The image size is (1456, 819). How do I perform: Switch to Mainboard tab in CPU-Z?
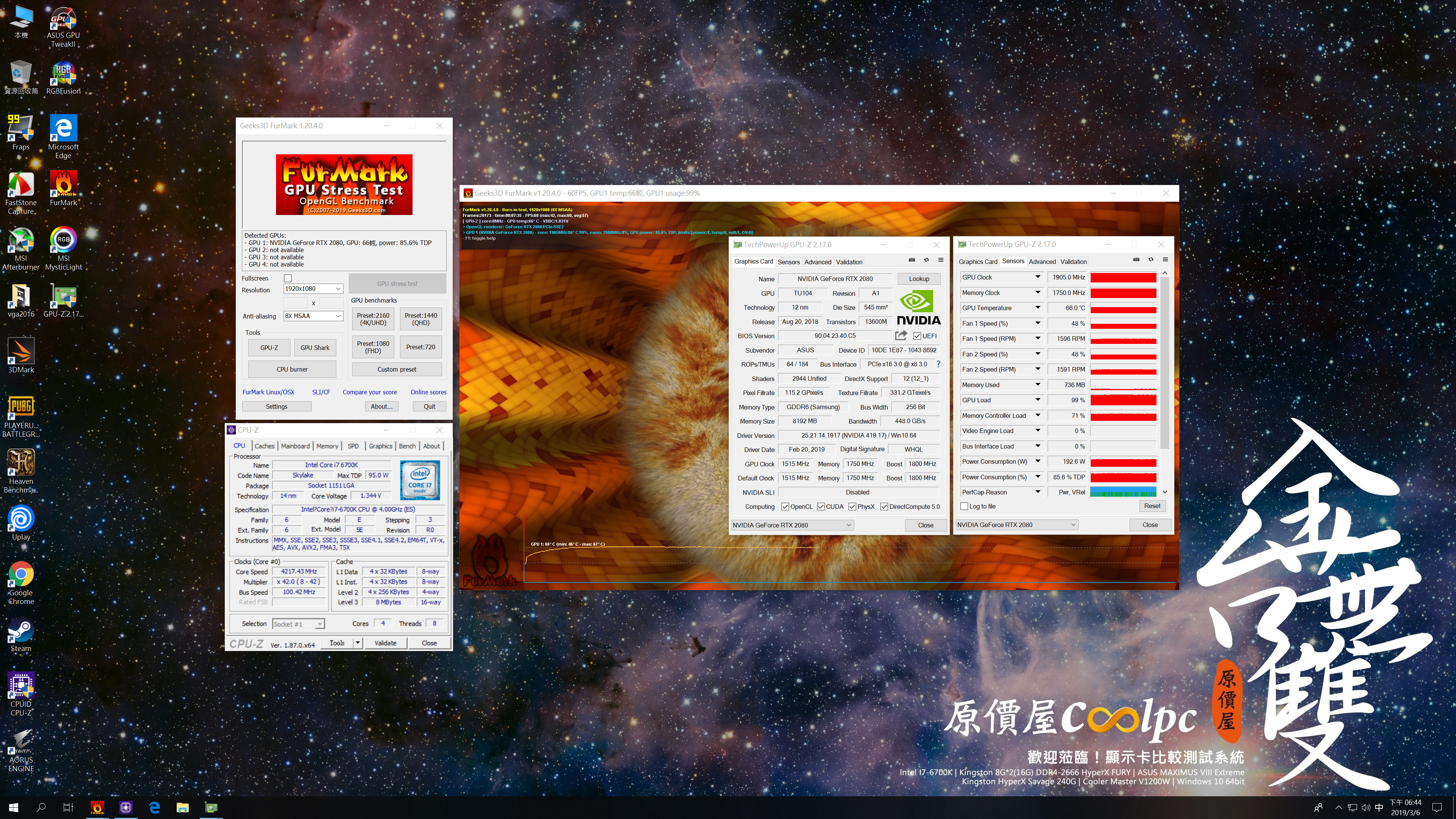point(295,446)
